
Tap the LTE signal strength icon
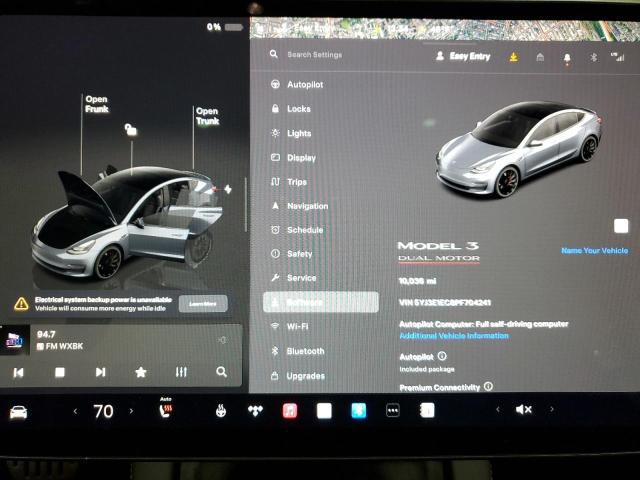pos(618,57)
